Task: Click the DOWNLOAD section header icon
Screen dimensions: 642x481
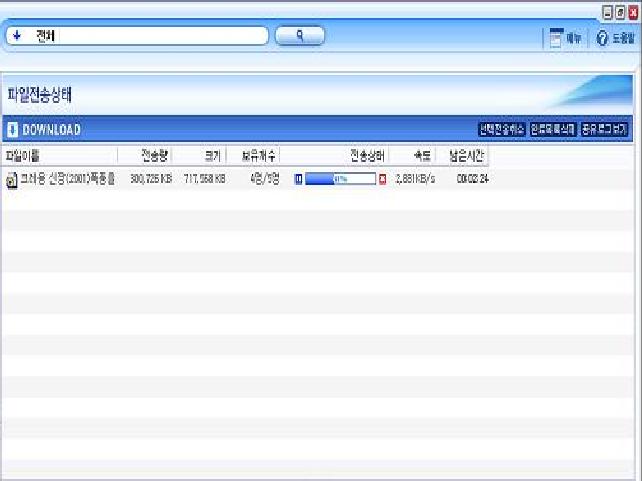Action: pos(12,130)
